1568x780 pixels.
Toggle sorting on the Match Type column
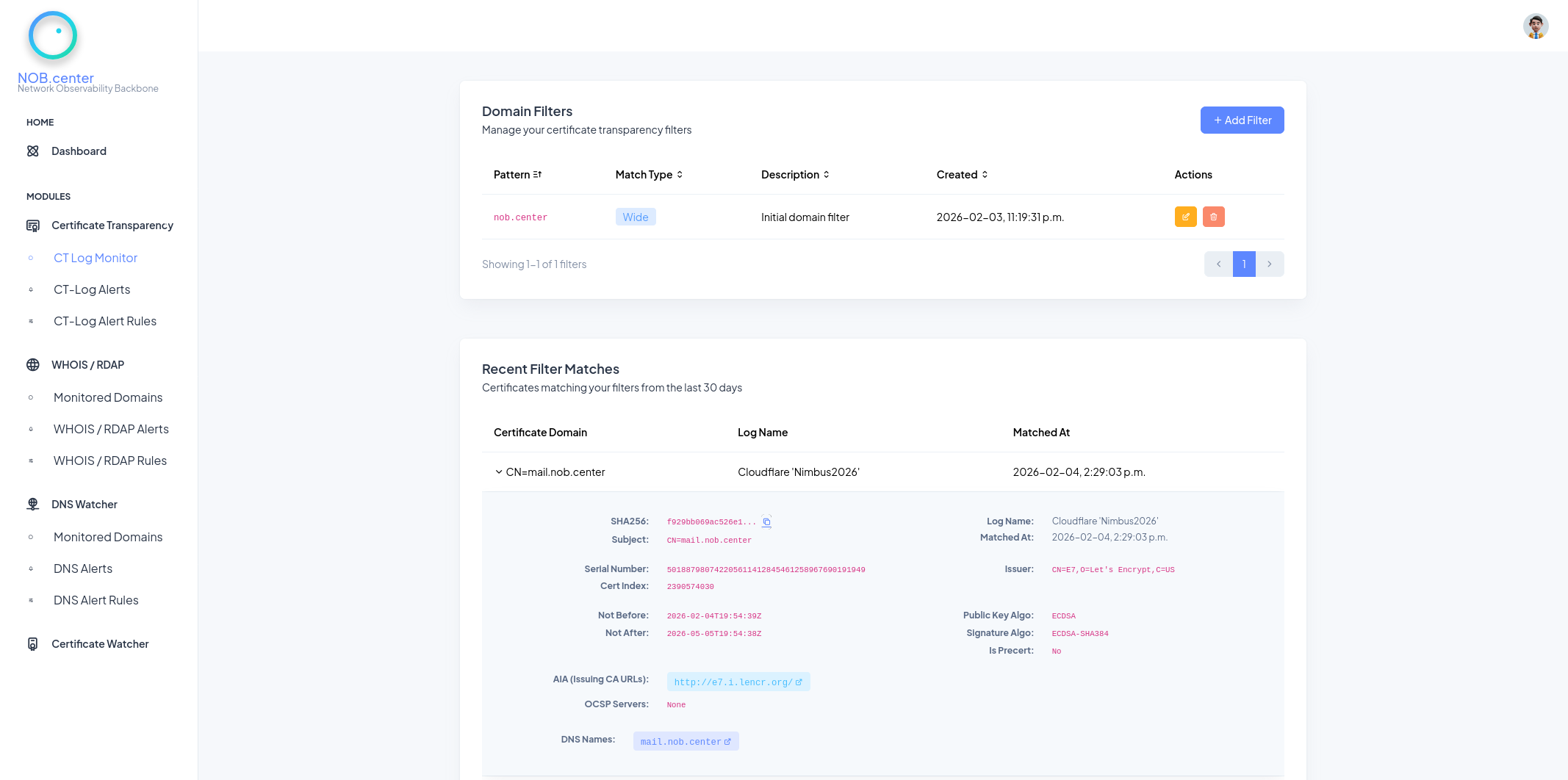pyautogui.click(x=680, y=174)
